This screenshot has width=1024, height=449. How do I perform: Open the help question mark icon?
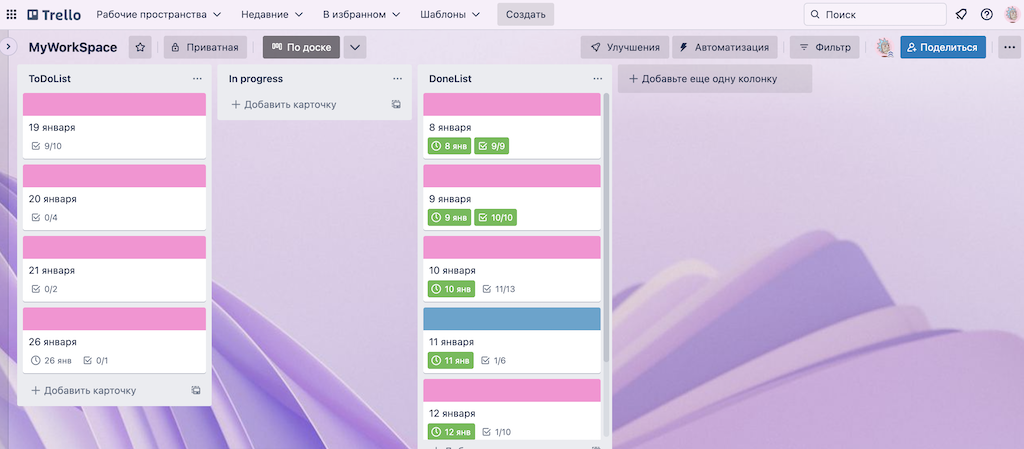point(986,14)
